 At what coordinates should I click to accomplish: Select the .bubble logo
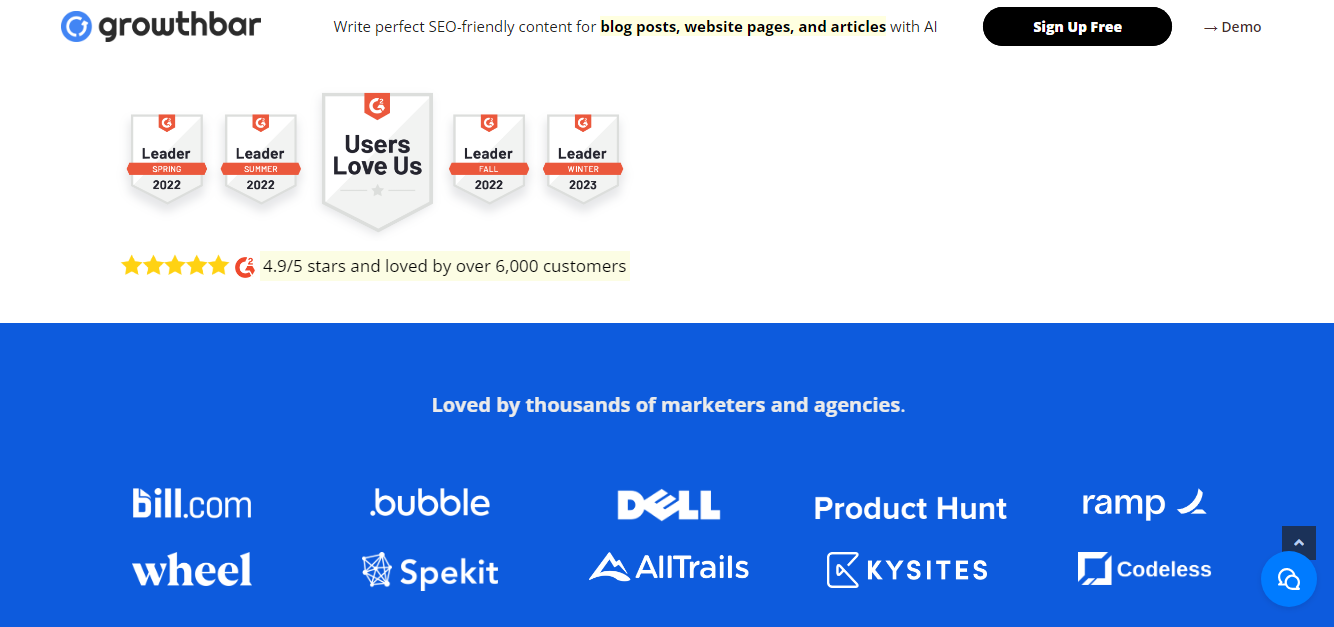pyautogui.click(x=430, y=502)
